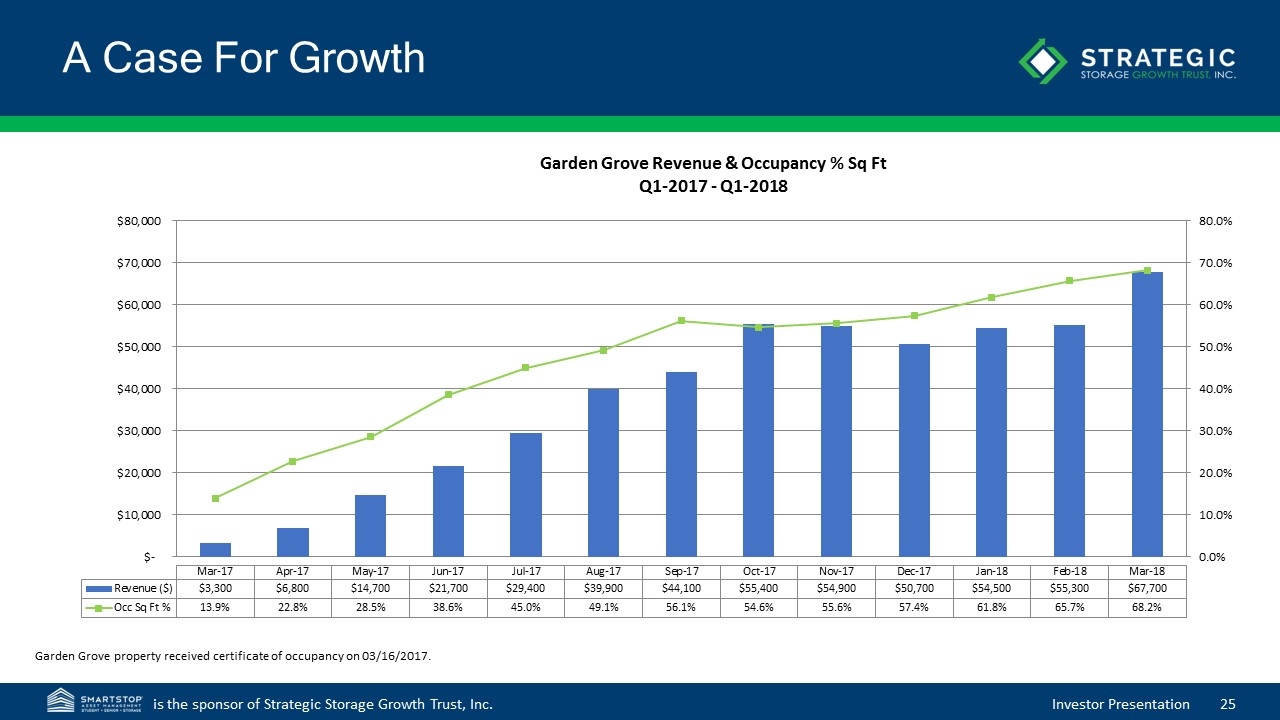Select the Aug-17 revenue bar
1280x720 pixels.
pos(603,472)
